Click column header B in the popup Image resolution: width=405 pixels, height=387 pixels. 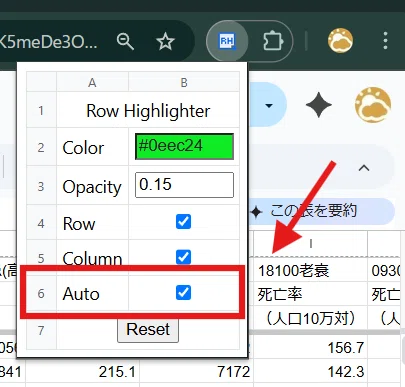pyautogui.click(x=184, y=83)
